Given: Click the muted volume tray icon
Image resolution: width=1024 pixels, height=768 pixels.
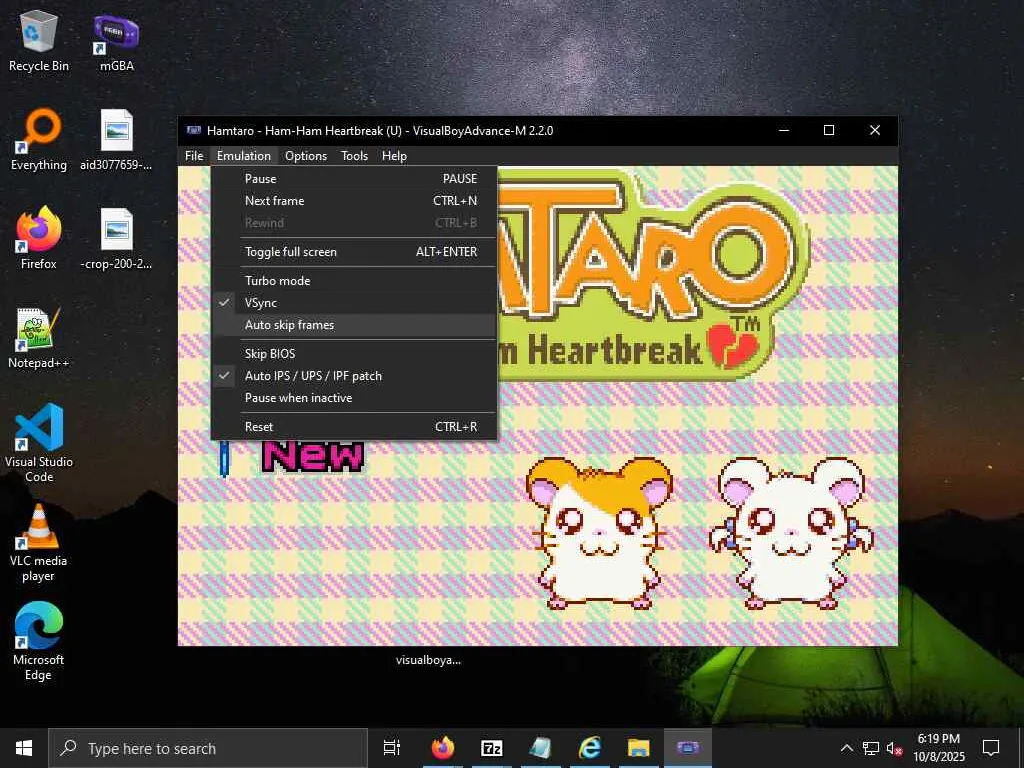Looking at the screenshot, I should click(894, 748).
